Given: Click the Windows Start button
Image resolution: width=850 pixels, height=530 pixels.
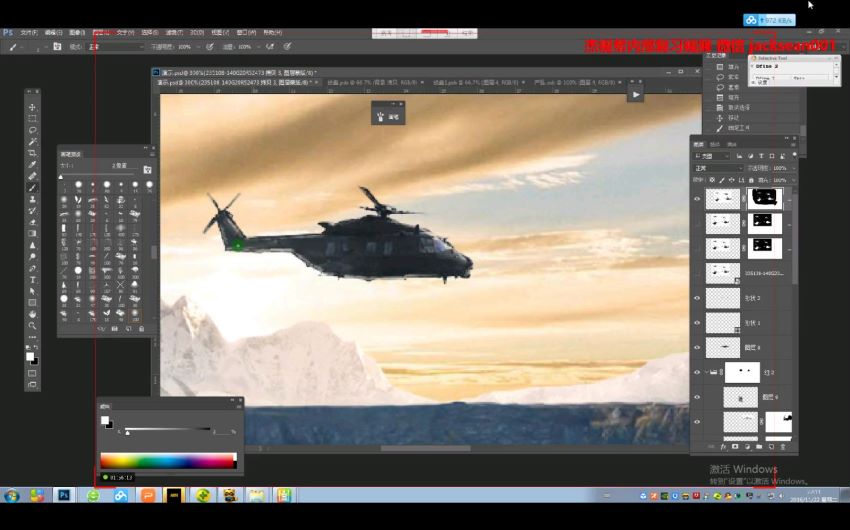Looking at the screenshot, I should 11,495.
